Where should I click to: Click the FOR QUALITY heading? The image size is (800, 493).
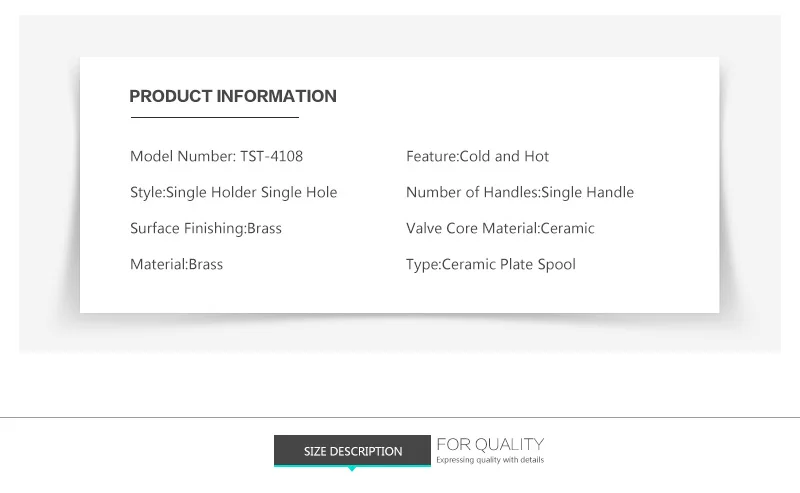click(490, 445)
